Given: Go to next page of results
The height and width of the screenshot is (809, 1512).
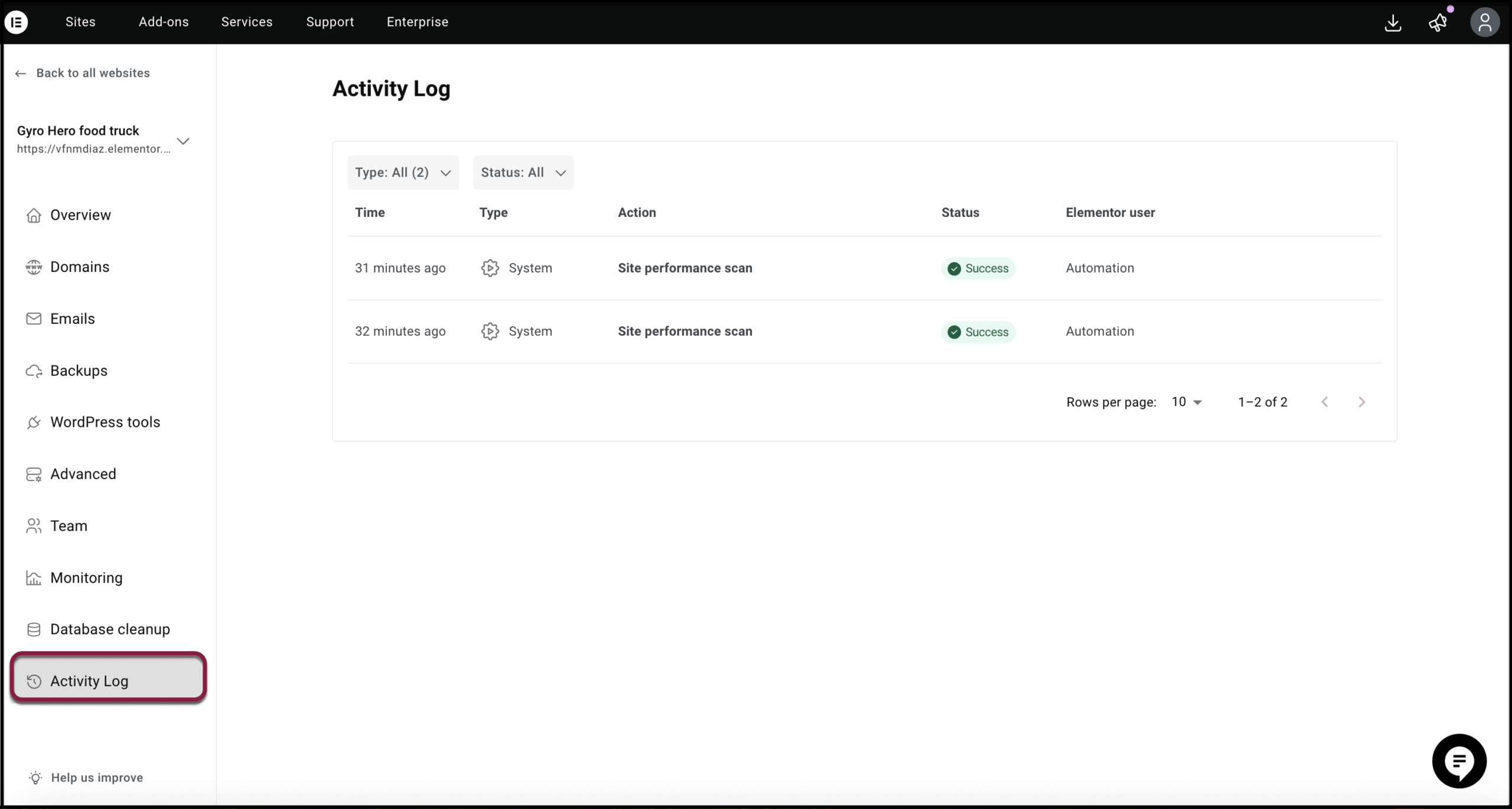Looking at the screenshot, I should pyautogui.click(x=1361, y=402).
